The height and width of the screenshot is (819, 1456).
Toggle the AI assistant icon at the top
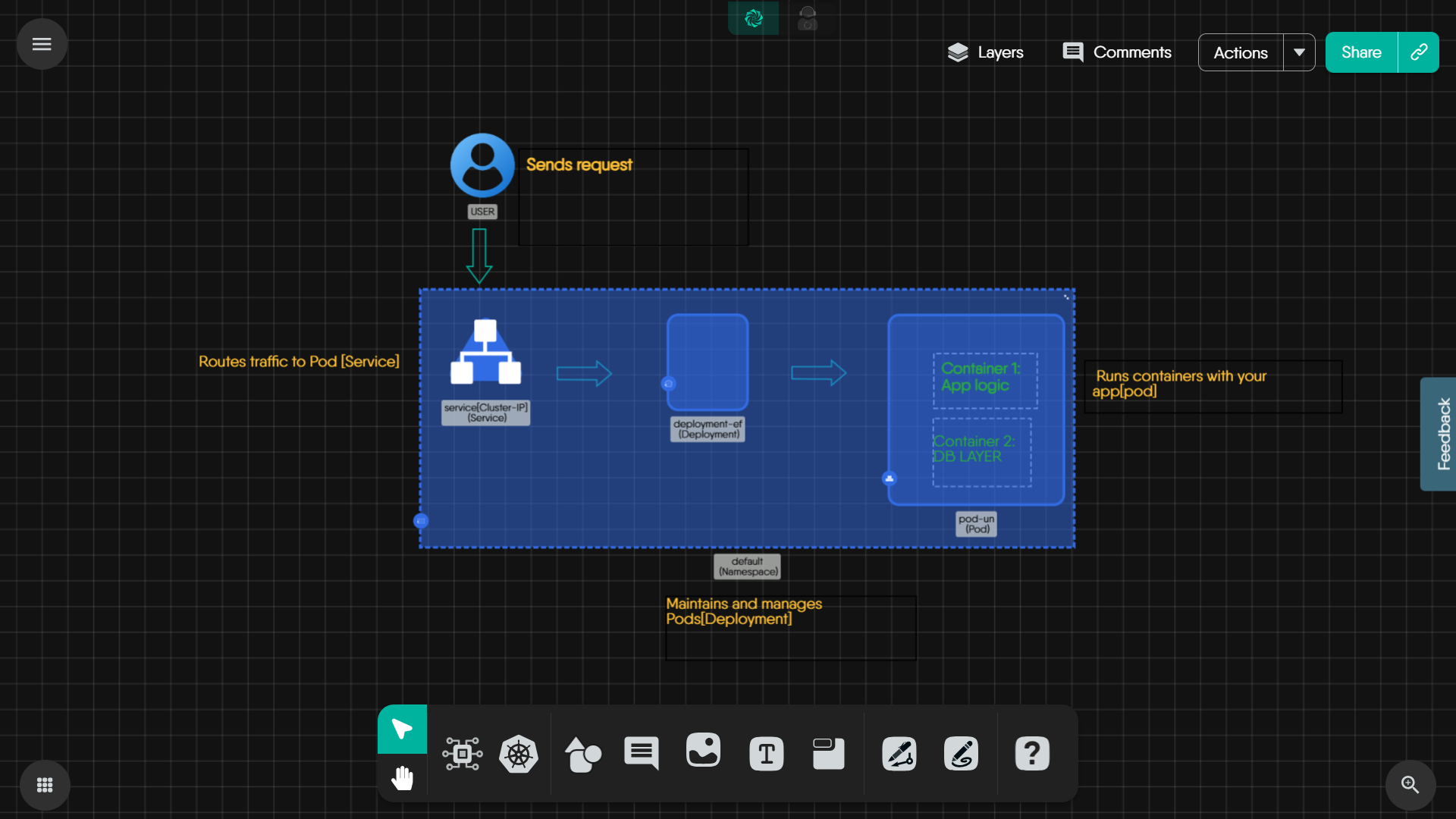[x=753, y=18]
